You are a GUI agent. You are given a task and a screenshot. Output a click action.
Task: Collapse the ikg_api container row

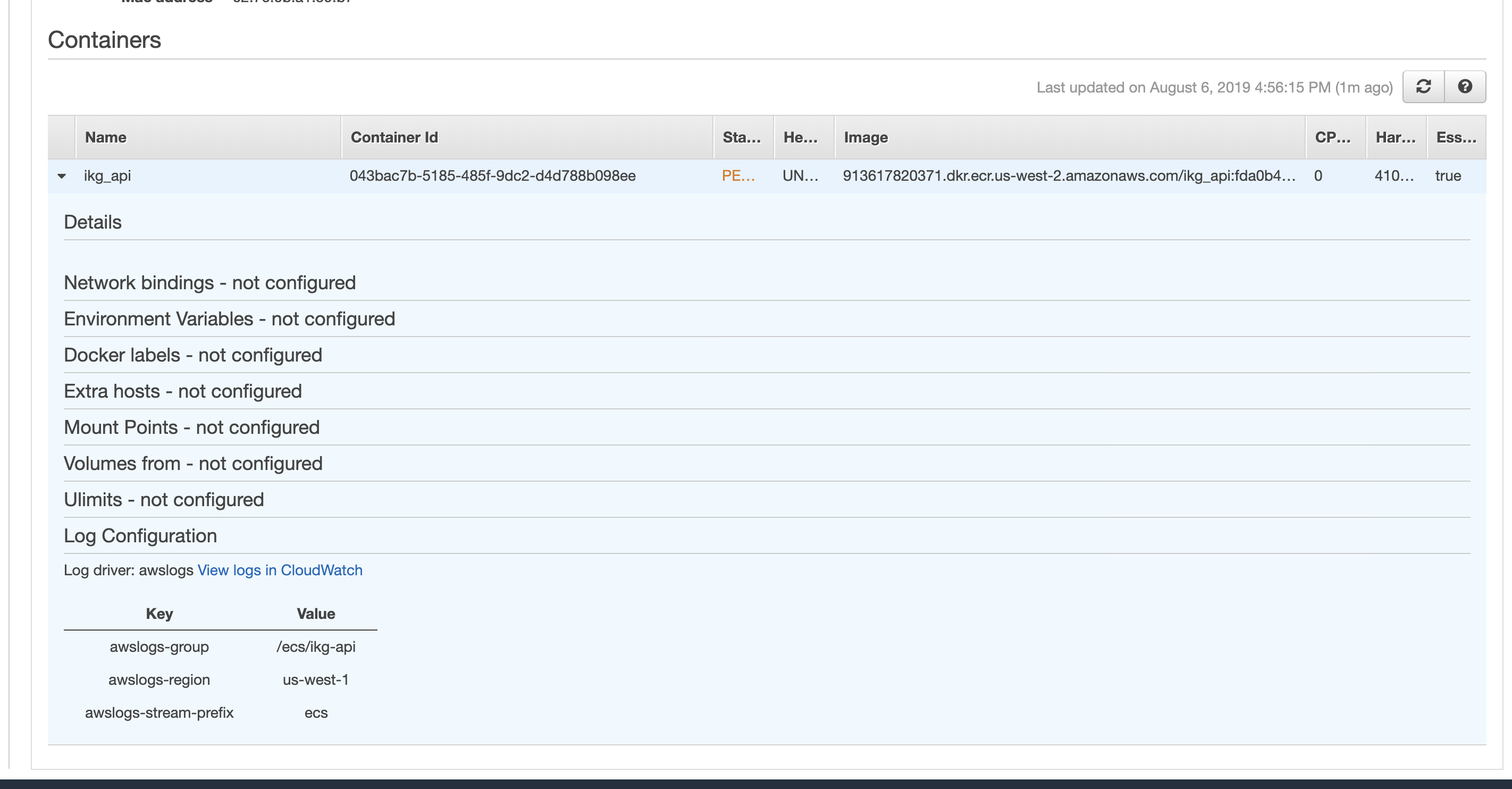(x=62, y=176)
